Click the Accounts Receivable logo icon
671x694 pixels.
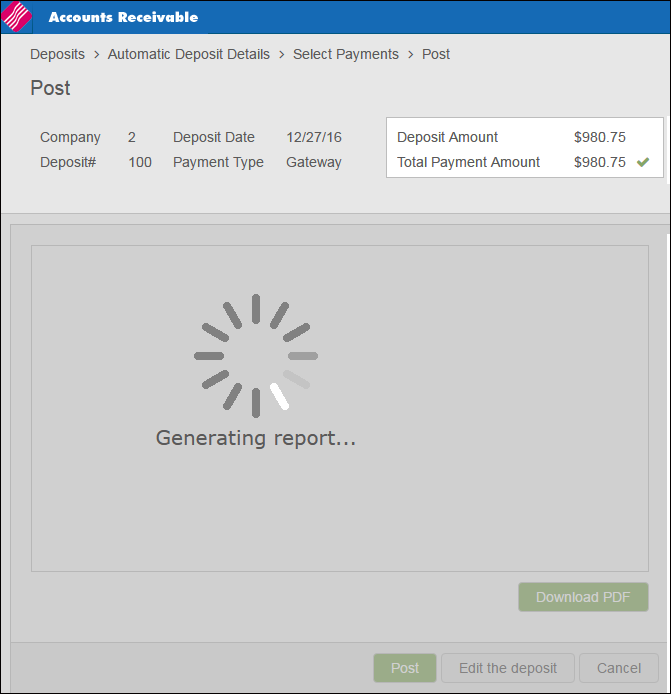(x=16, y=17)
